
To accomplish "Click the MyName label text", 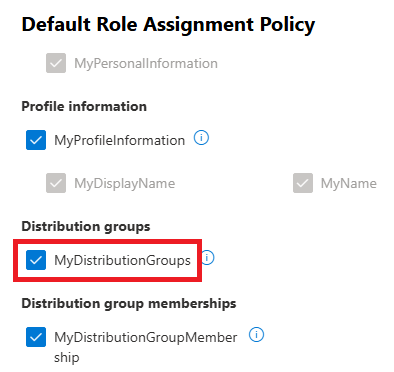I will 349,183.
